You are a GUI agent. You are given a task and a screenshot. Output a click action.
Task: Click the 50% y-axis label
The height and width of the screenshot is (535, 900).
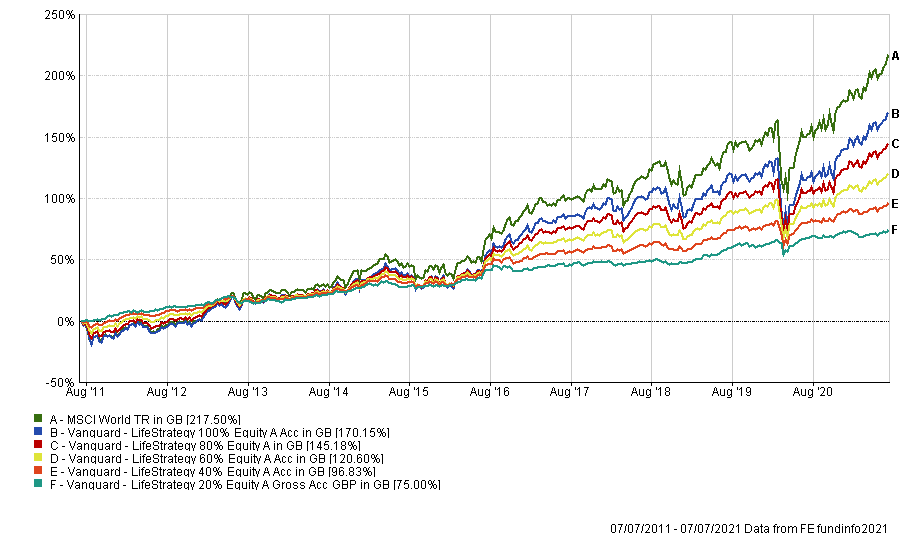pos(63,260)
